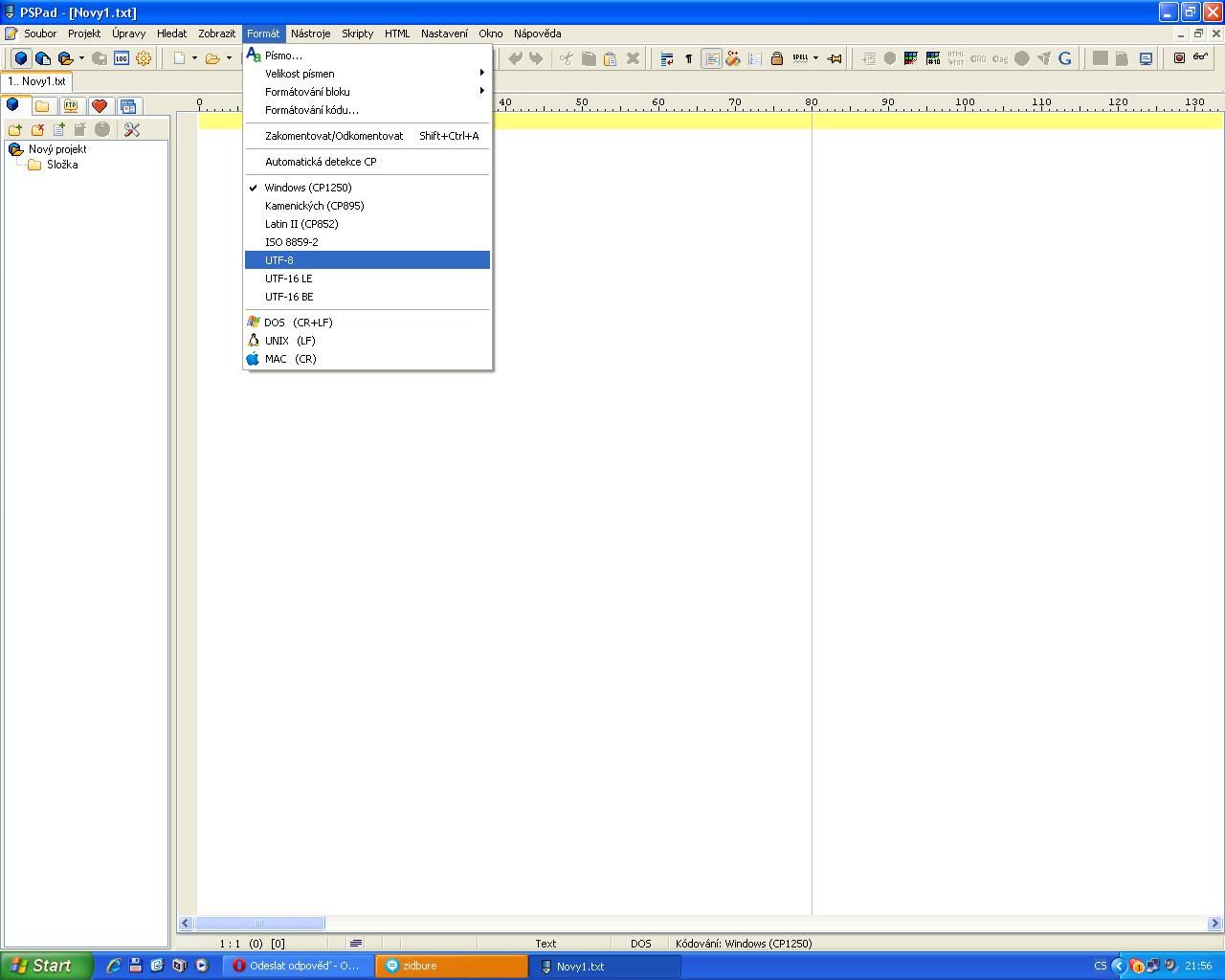Open the FTP tab in sidebar
The width and height of the screenshot is (1225, 980).
click(71, 105)
